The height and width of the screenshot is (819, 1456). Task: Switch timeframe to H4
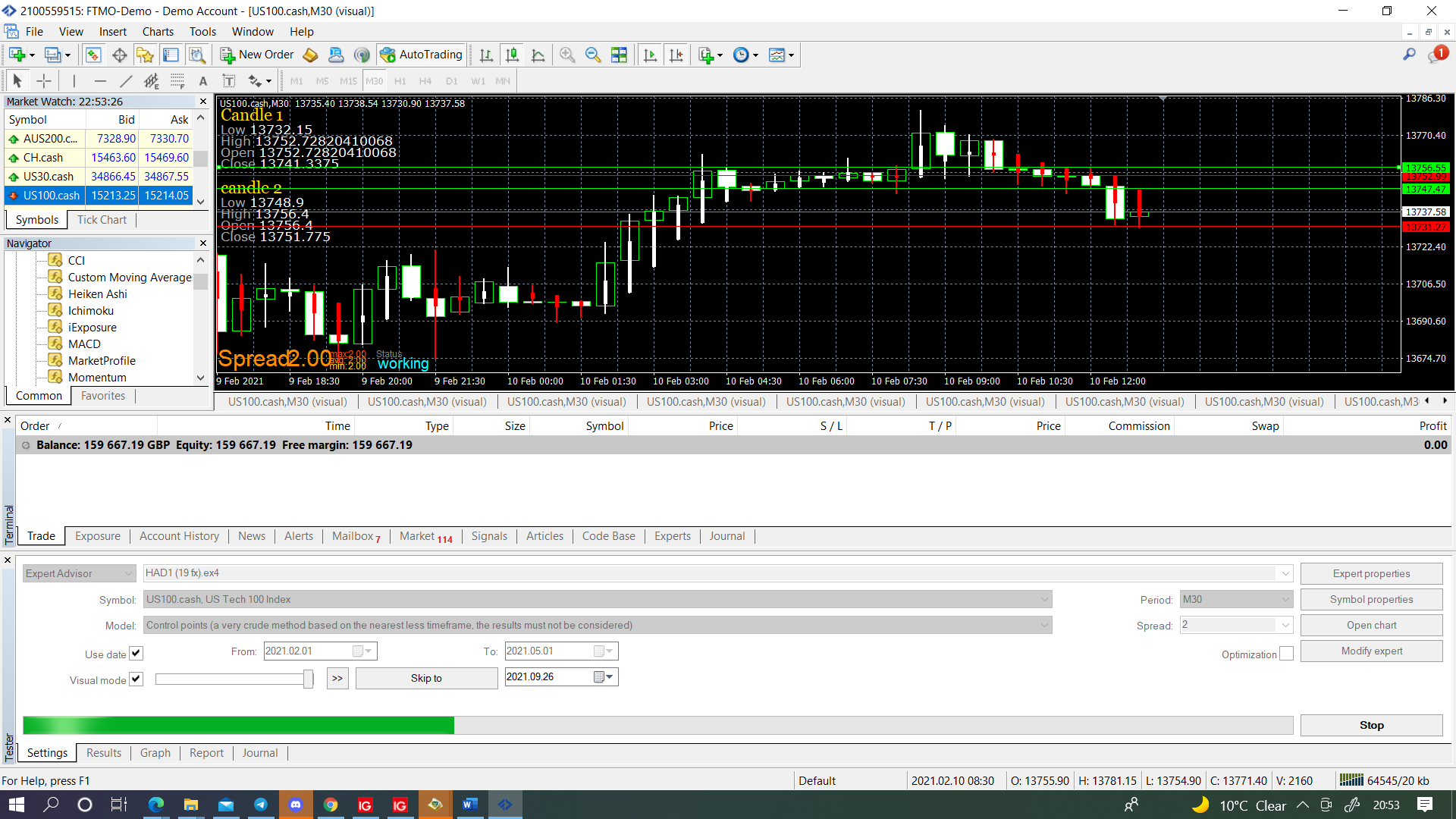(x=425, y=81)
